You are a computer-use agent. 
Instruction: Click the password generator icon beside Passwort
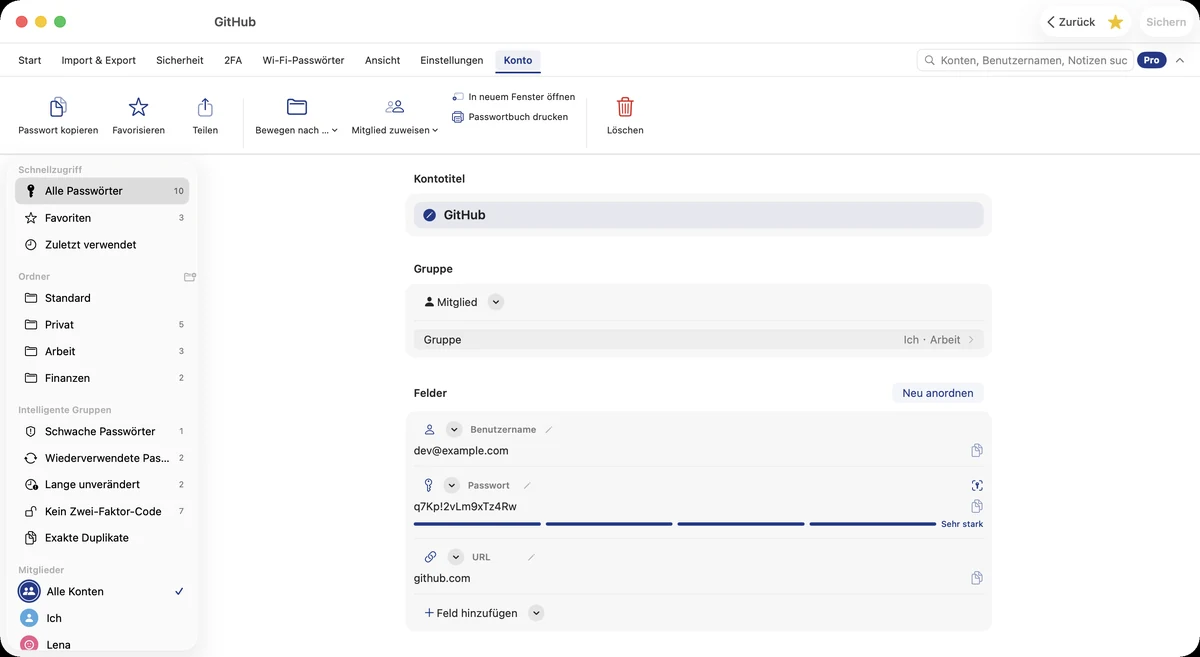click(x=977, y=485)
